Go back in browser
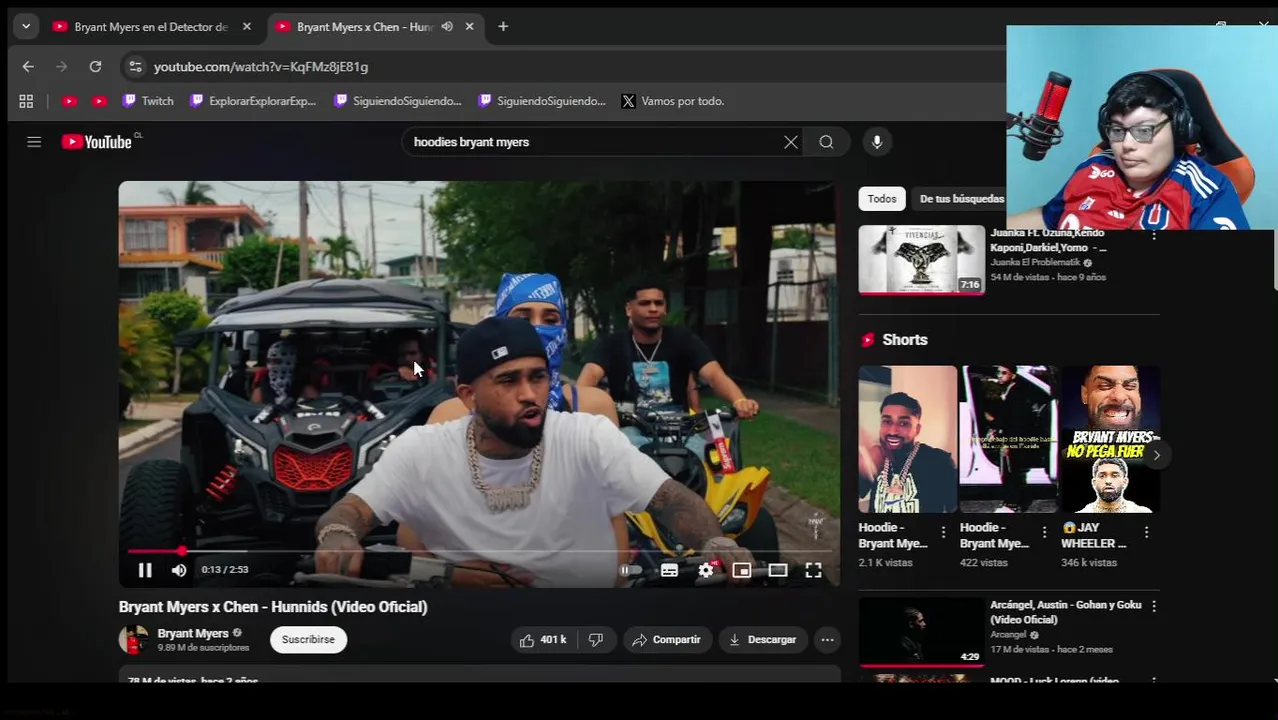The width and height of the screenshot is (1278, 720). 28,67
